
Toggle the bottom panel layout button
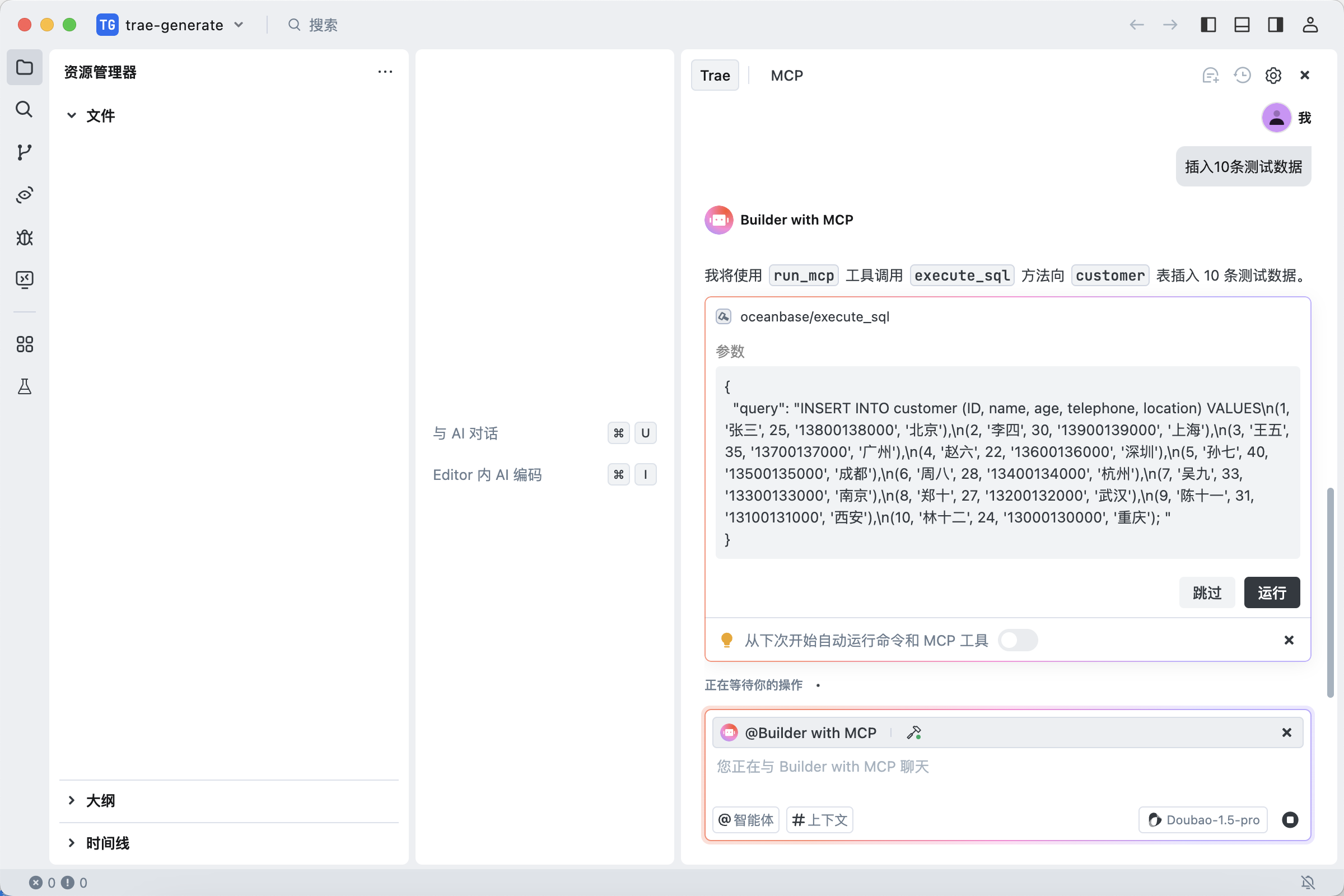pyautogui.click(x=1242, y=25)
